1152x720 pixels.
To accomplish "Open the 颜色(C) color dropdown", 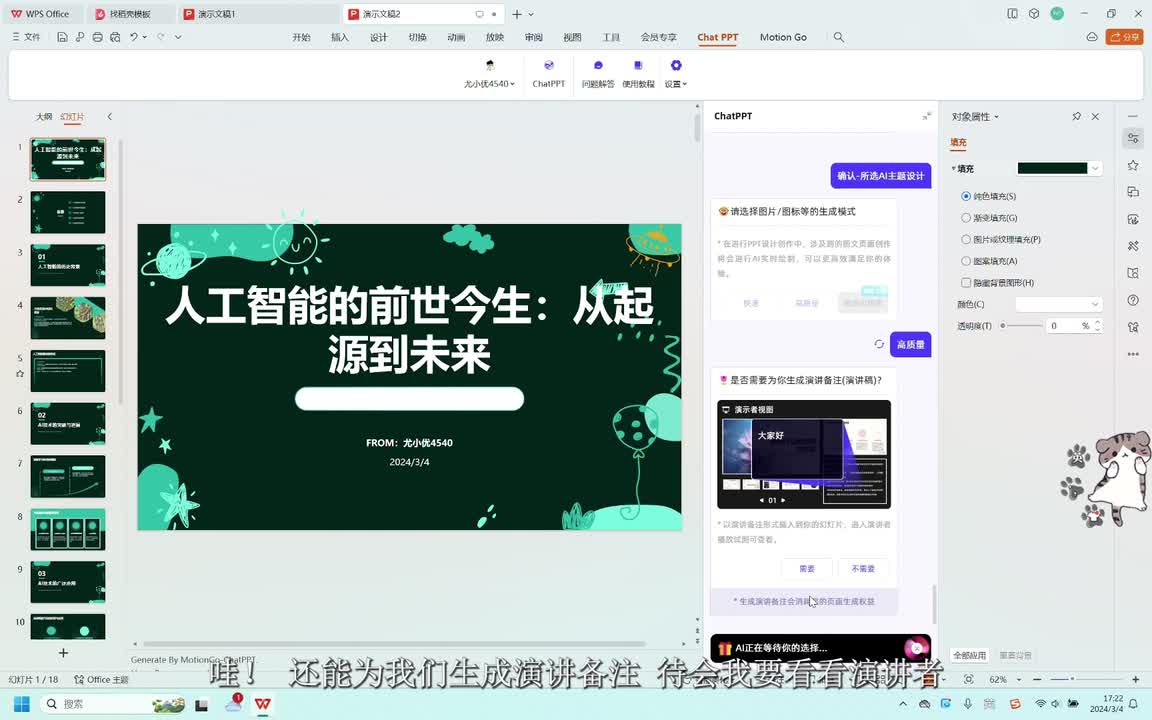I will pos(1058,304).
